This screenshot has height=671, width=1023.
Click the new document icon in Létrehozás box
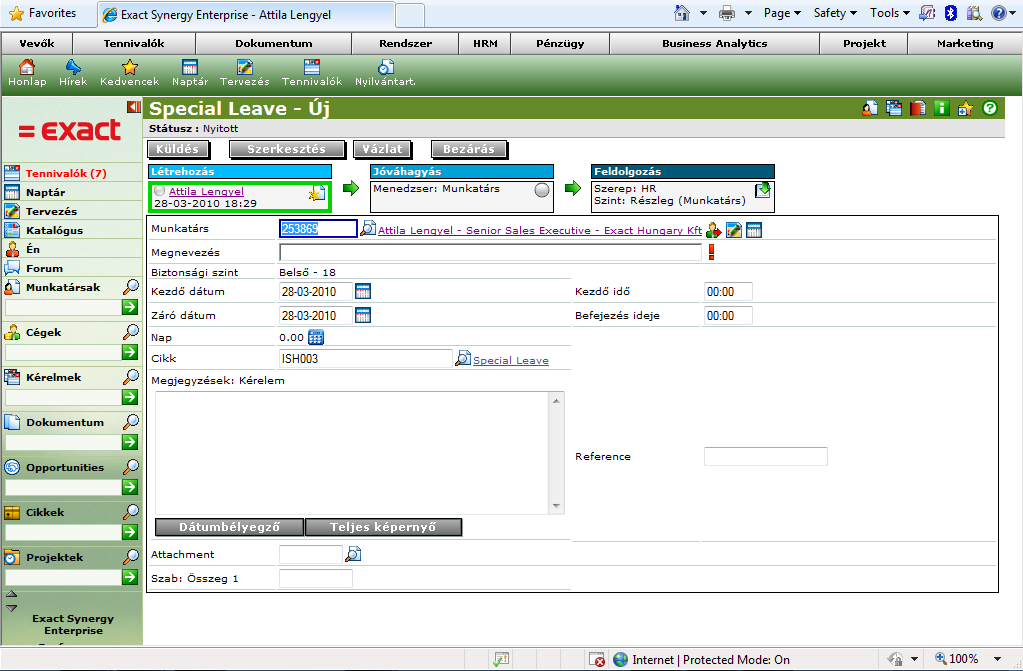click(318, 193)
